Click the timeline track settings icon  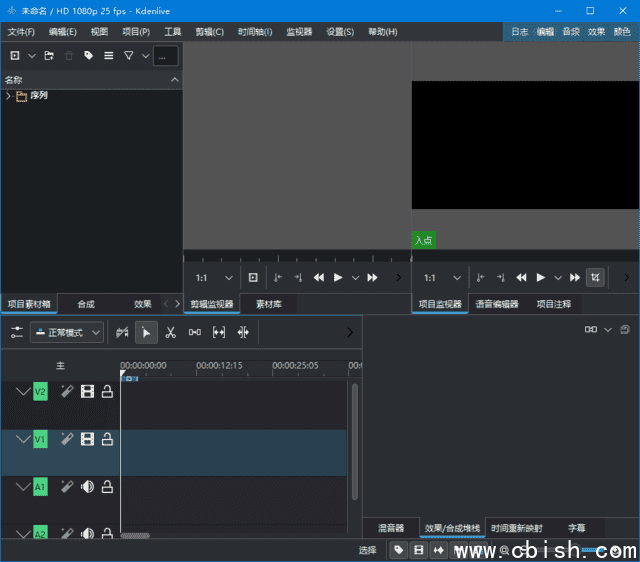17,332
